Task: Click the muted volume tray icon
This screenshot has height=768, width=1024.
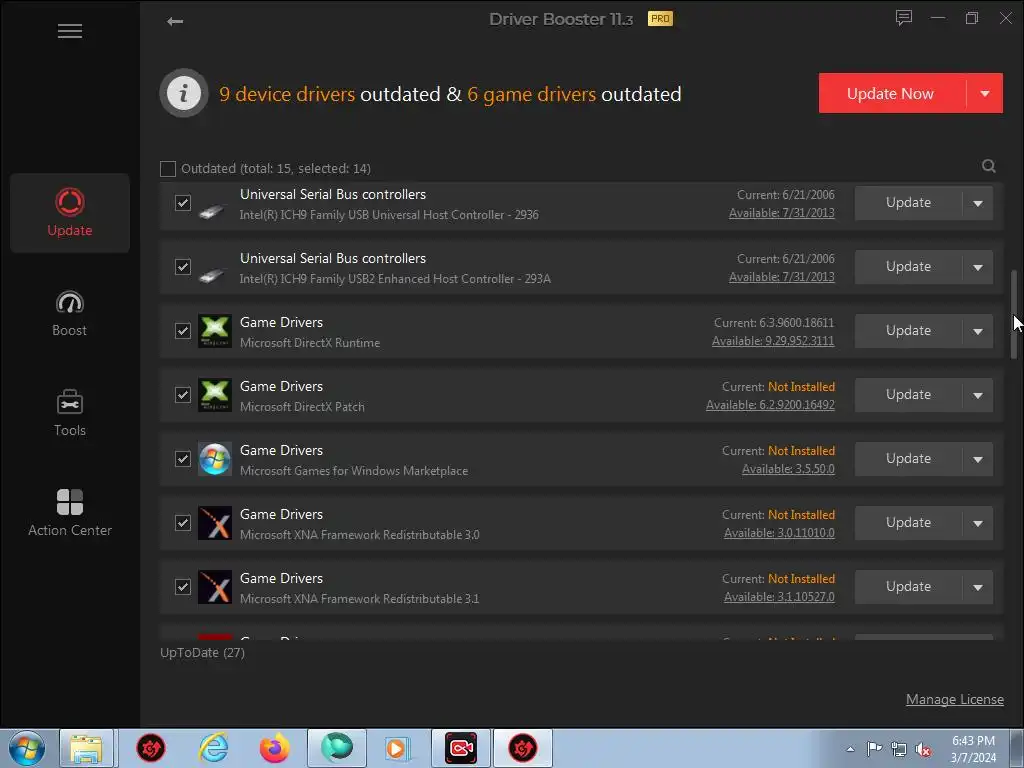Action: (923, 750)
